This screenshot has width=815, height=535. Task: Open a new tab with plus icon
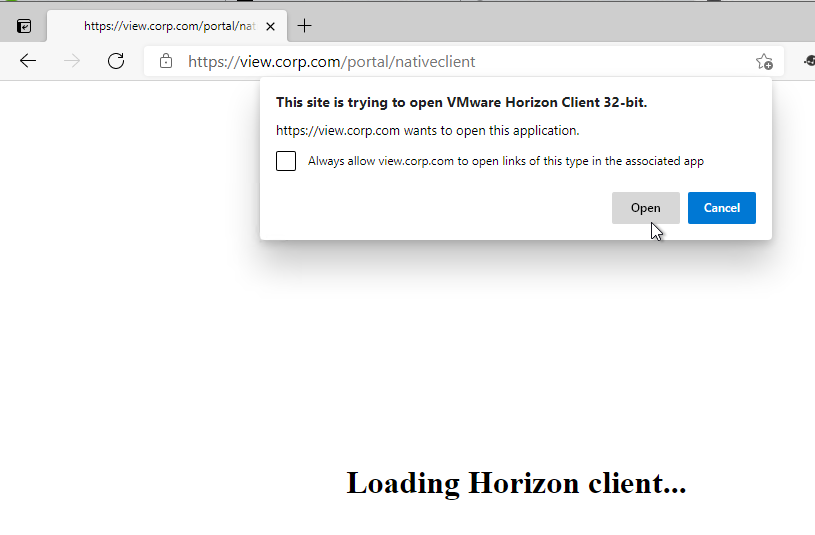pos(305,25)
